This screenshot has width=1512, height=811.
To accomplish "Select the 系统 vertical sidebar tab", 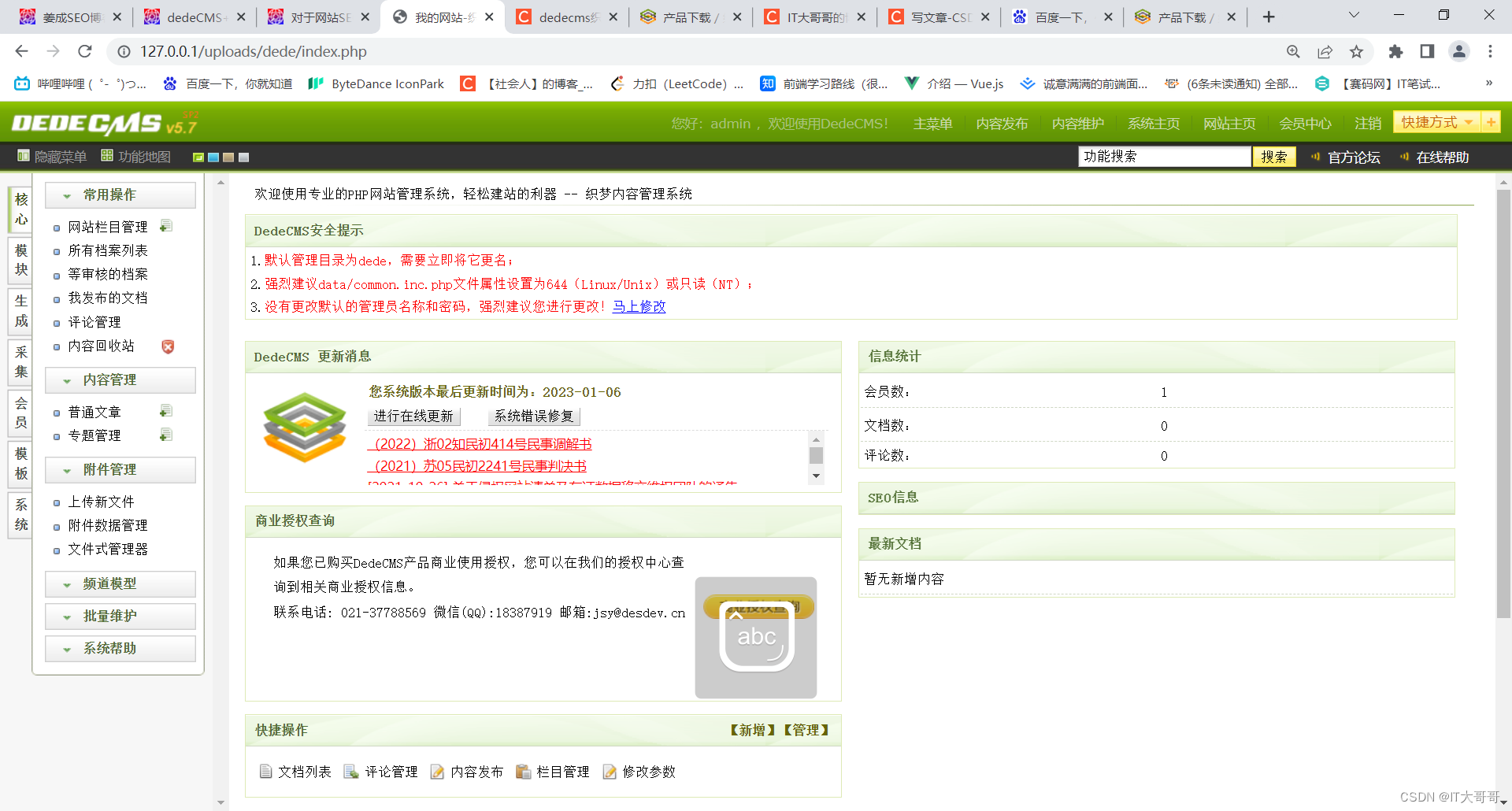I will [x=20, y=514].
